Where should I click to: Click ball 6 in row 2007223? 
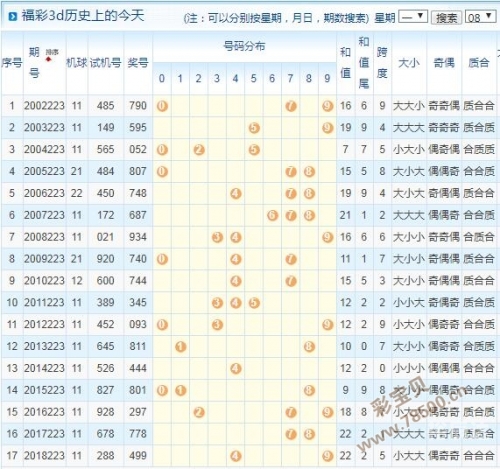click(x=272, y=215)
